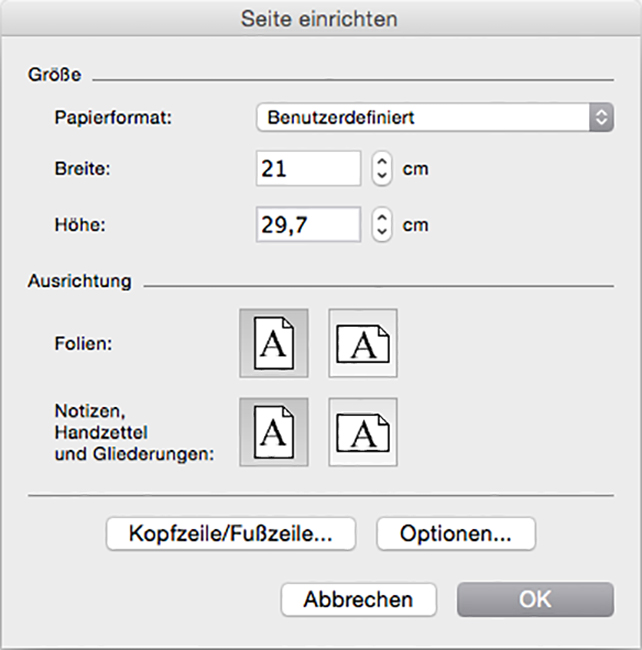Confirm the page setup with OK
This screenshot has height=650, width=642.
tap(535, 599)
